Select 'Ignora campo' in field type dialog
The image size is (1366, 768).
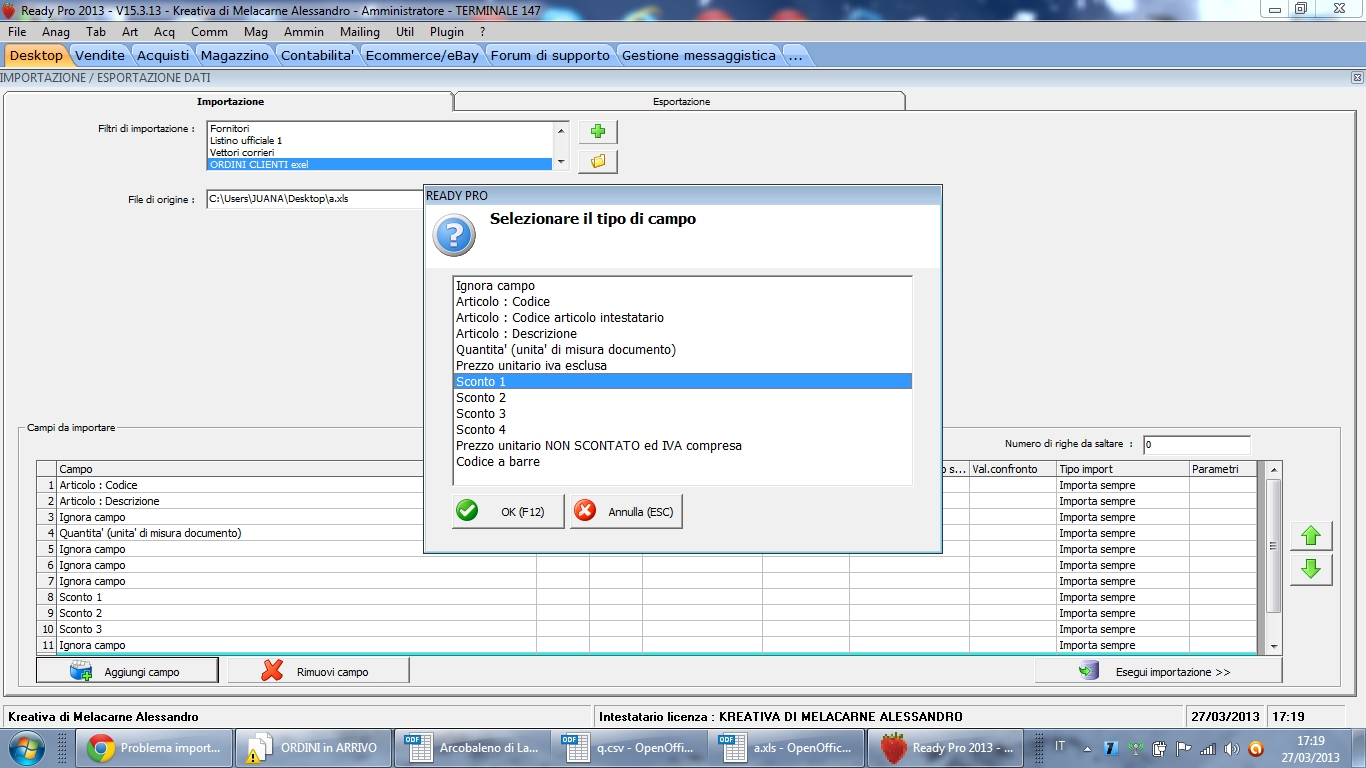pos(682,286)
